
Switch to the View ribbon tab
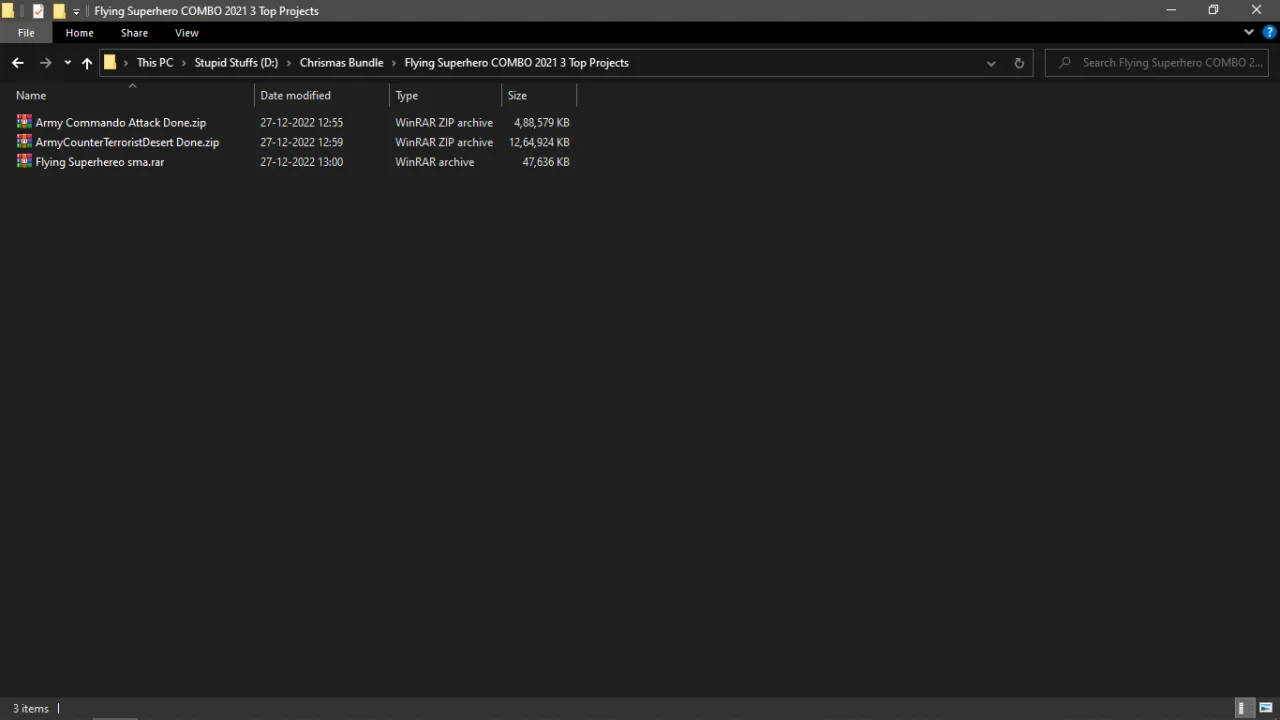[186, 32]
